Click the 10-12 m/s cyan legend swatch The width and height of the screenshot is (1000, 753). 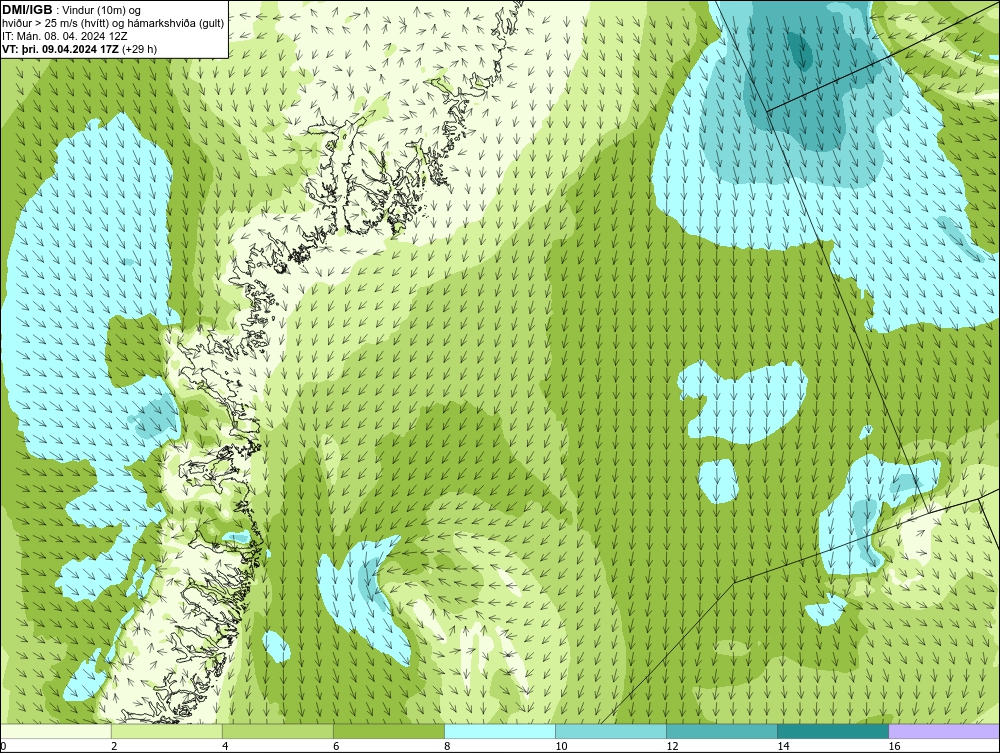611,731
